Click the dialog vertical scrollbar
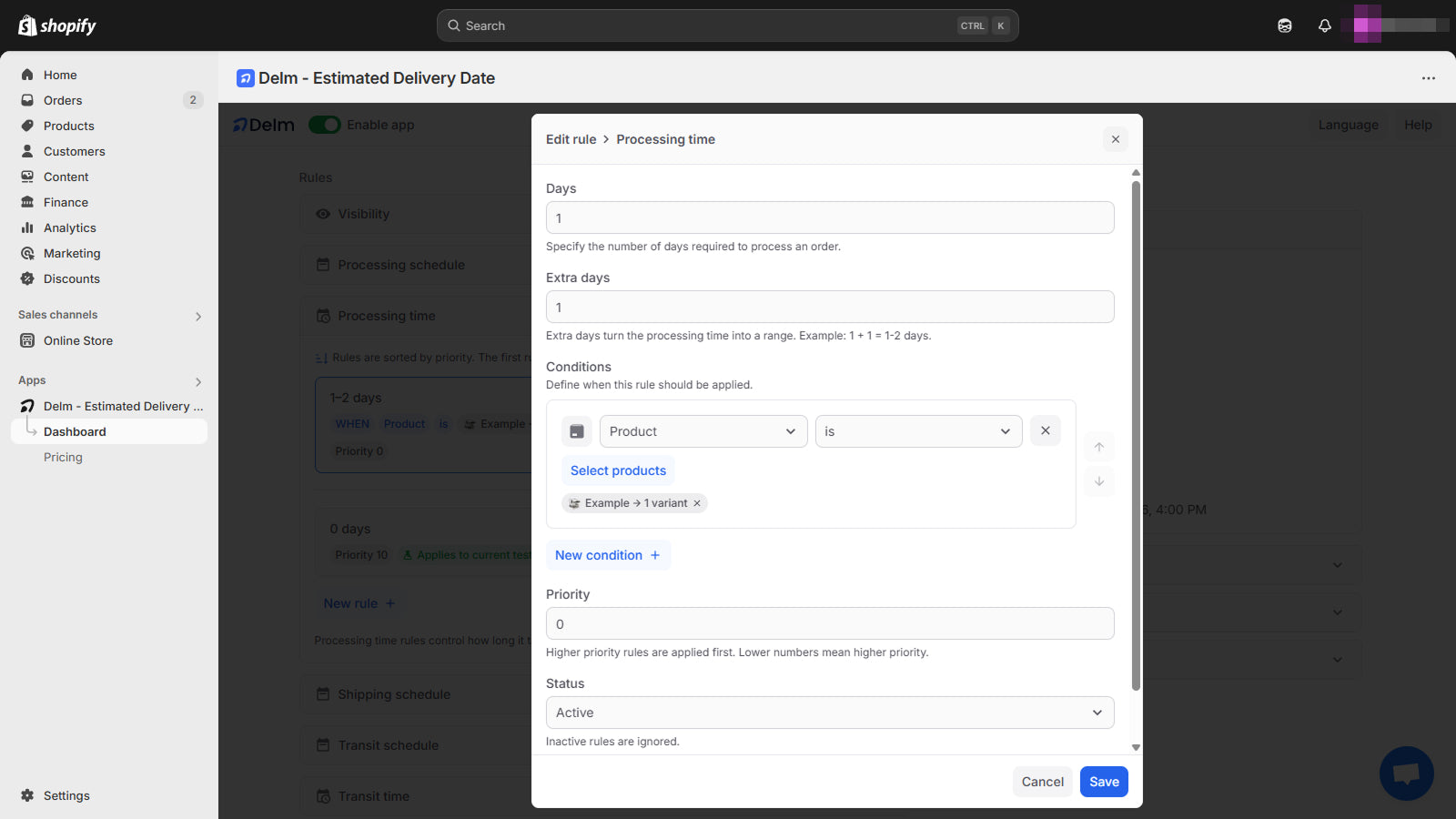This screenshot has height=819, width=1456. (x=1136, y=435)
